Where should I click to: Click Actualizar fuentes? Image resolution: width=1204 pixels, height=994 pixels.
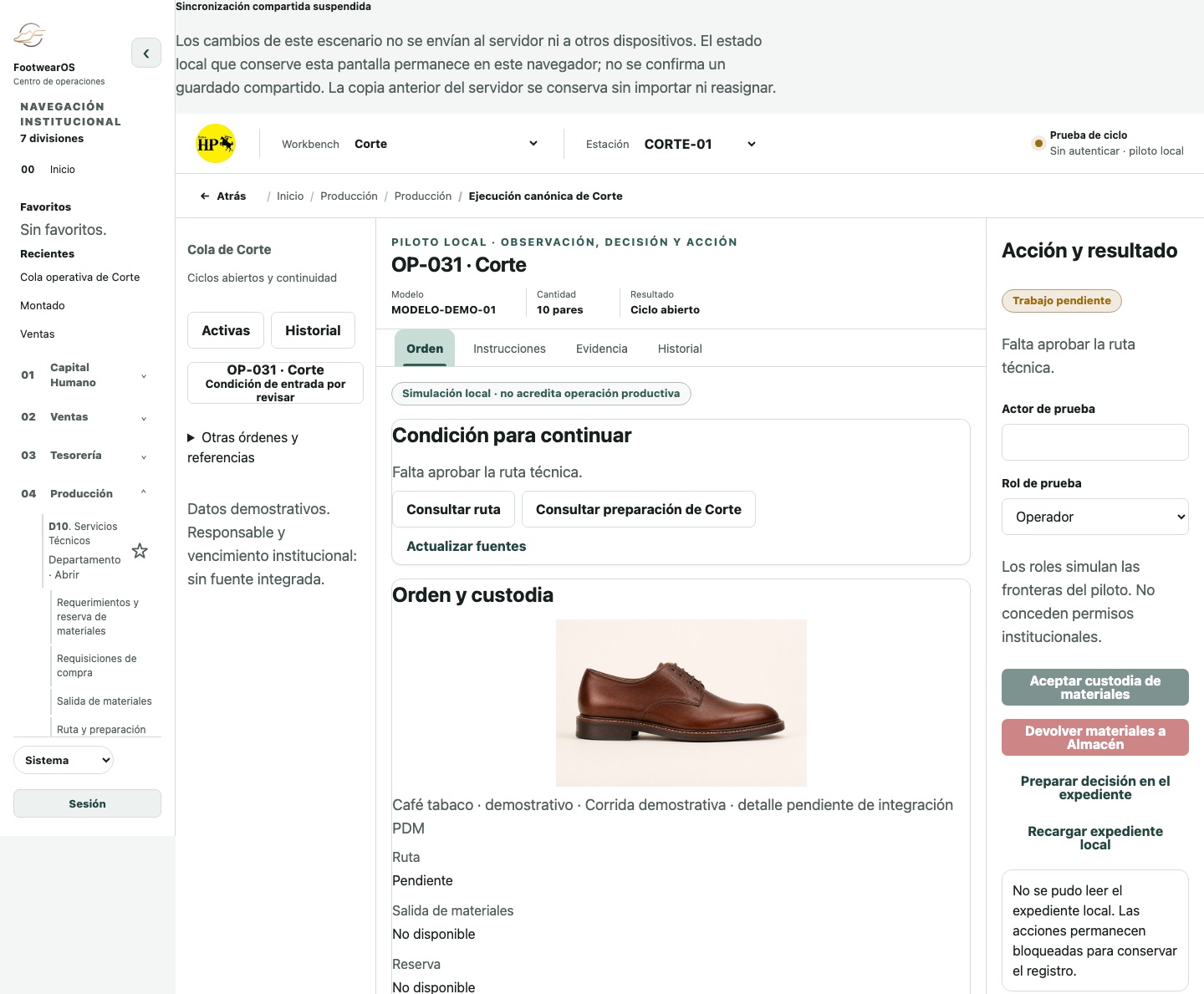[x=466, y=546]
